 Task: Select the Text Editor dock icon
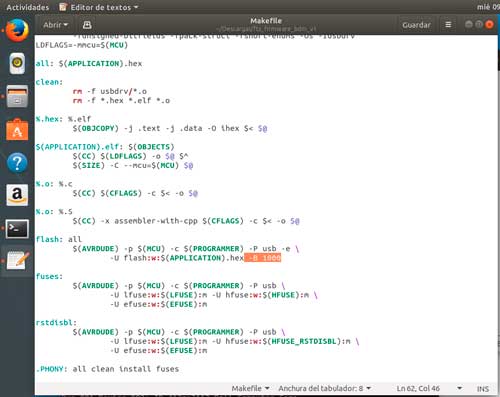click(17, 261)
